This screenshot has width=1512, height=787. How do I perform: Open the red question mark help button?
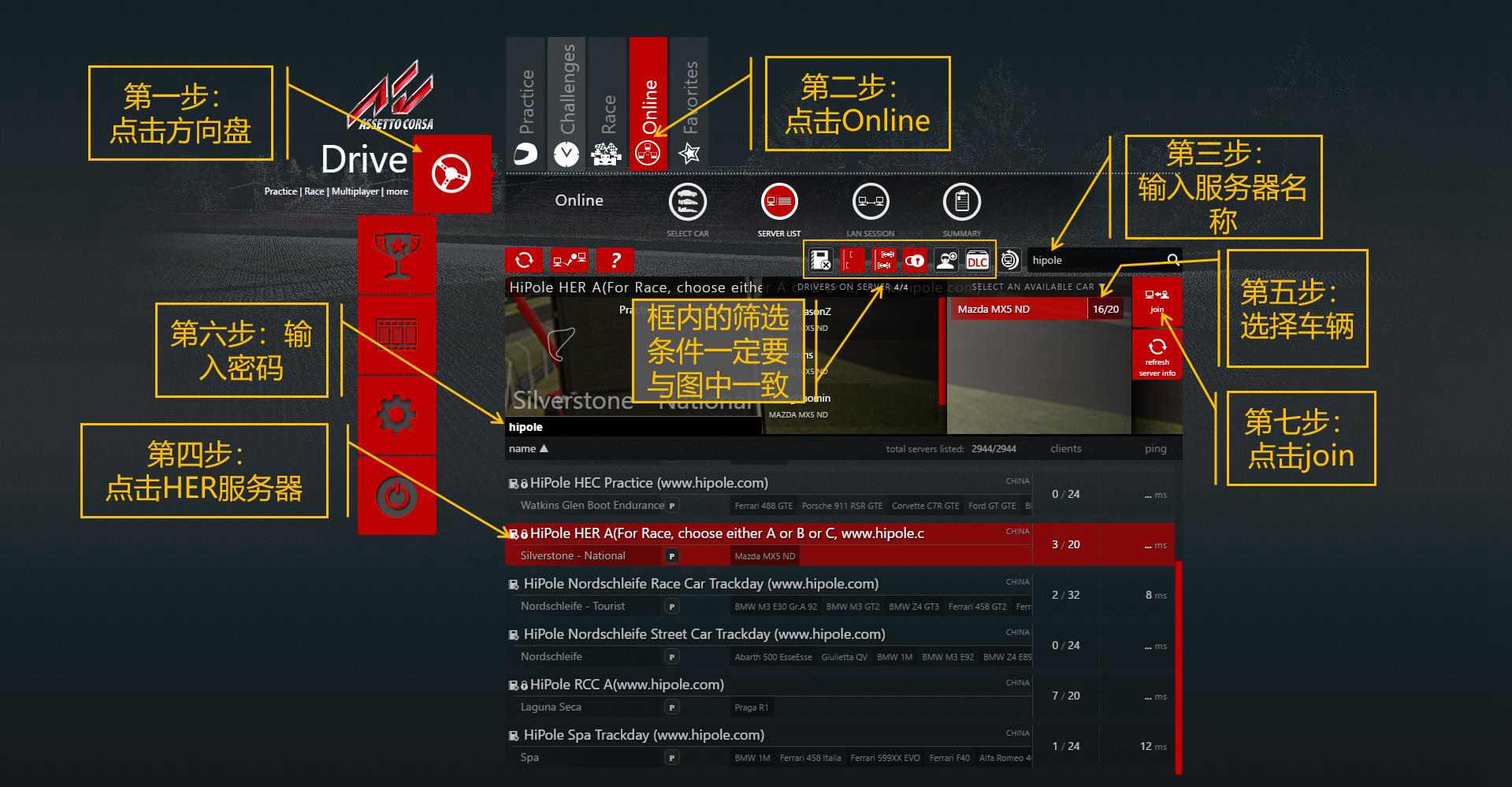[615, 260]
